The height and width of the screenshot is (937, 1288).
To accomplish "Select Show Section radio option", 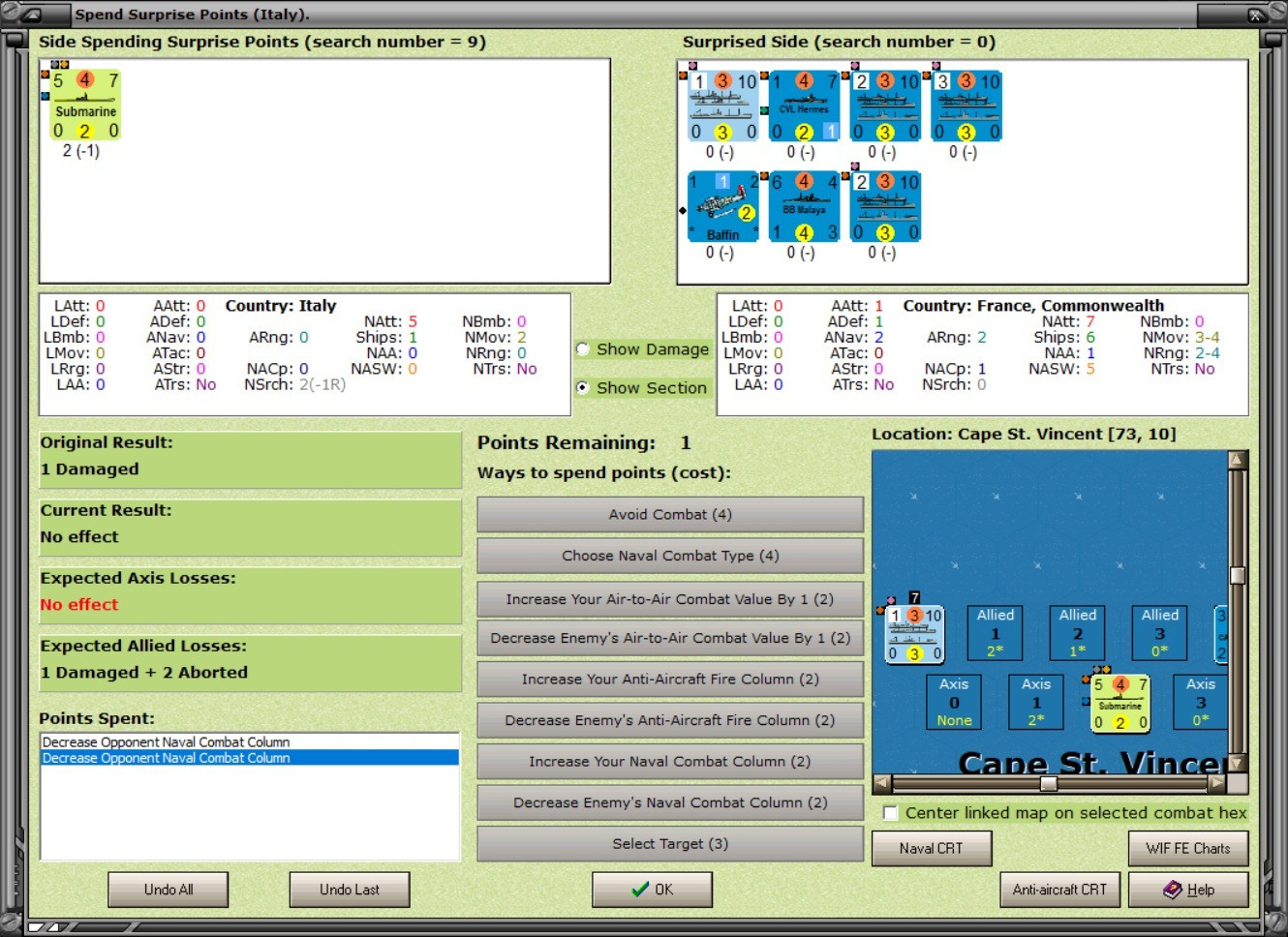I will tap(583, 388).
